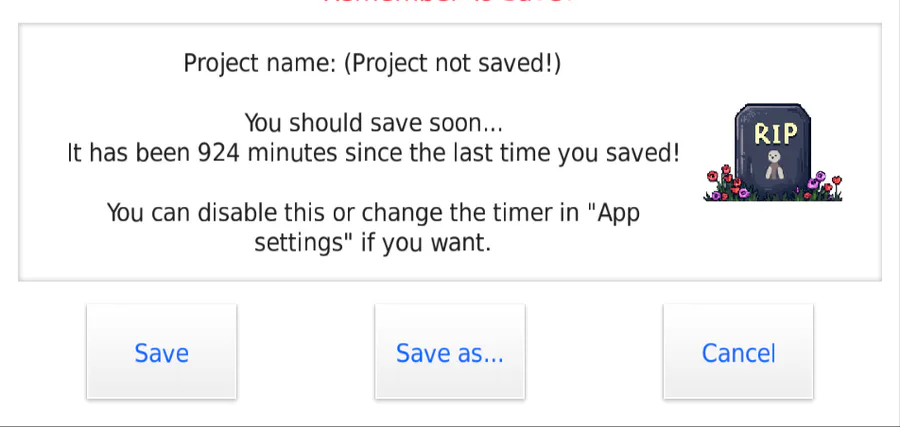The image size is (900, 427).
Task: Click the '924' minutes number
Action: (218, 153)
